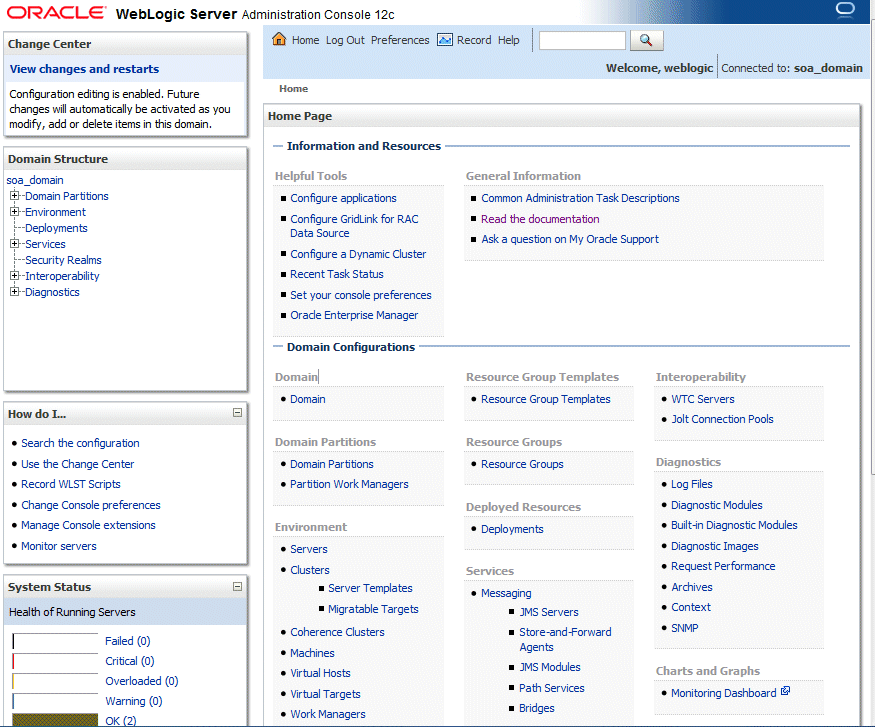Open Partition Work Managers link
The height and width of the screenshot is (727, 875).
coord(349,484)
